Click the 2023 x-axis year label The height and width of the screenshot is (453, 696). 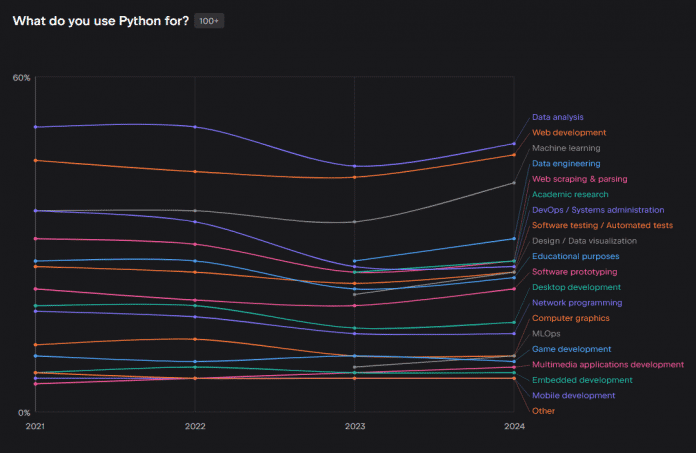point(354,426)
